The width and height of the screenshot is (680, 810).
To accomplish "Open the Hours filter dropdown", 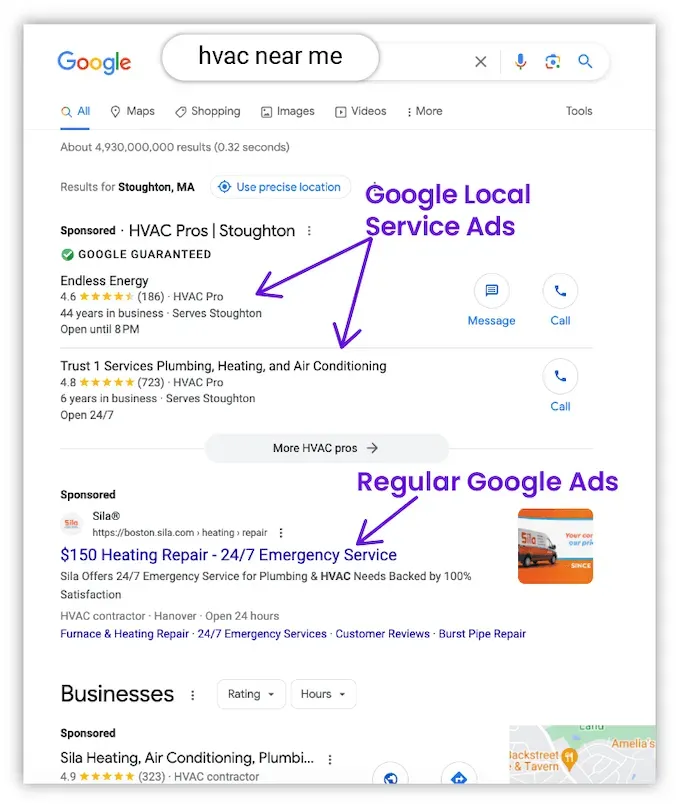I will 323,694.
